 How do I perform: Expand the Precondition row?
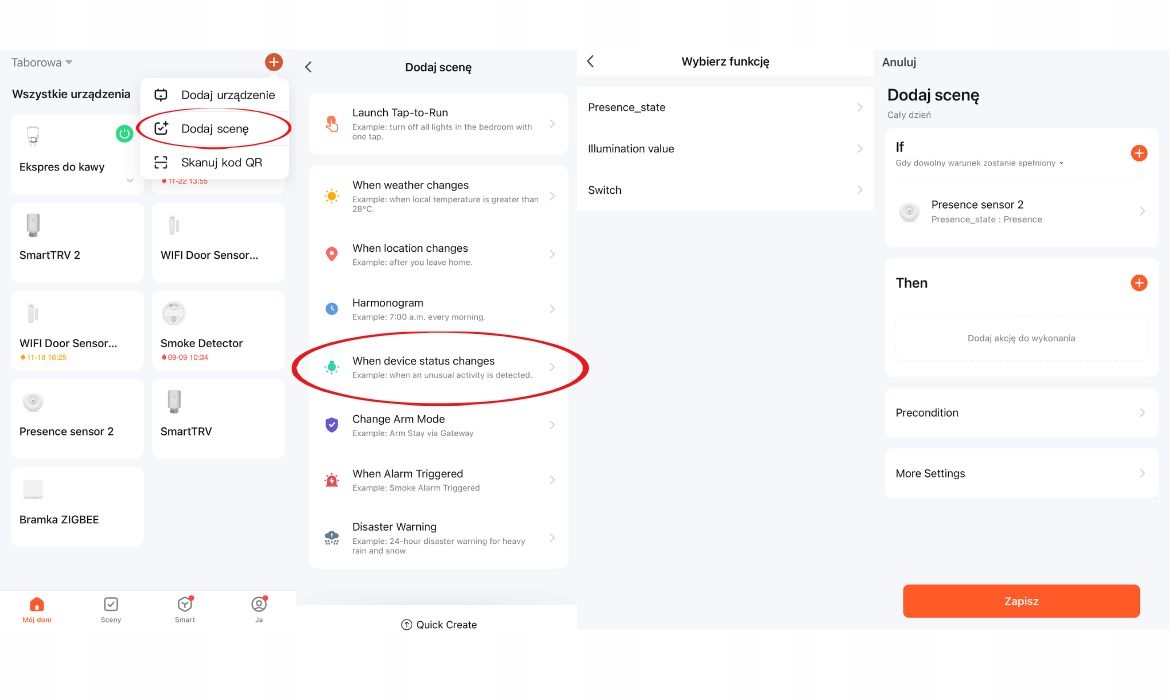1020,413
